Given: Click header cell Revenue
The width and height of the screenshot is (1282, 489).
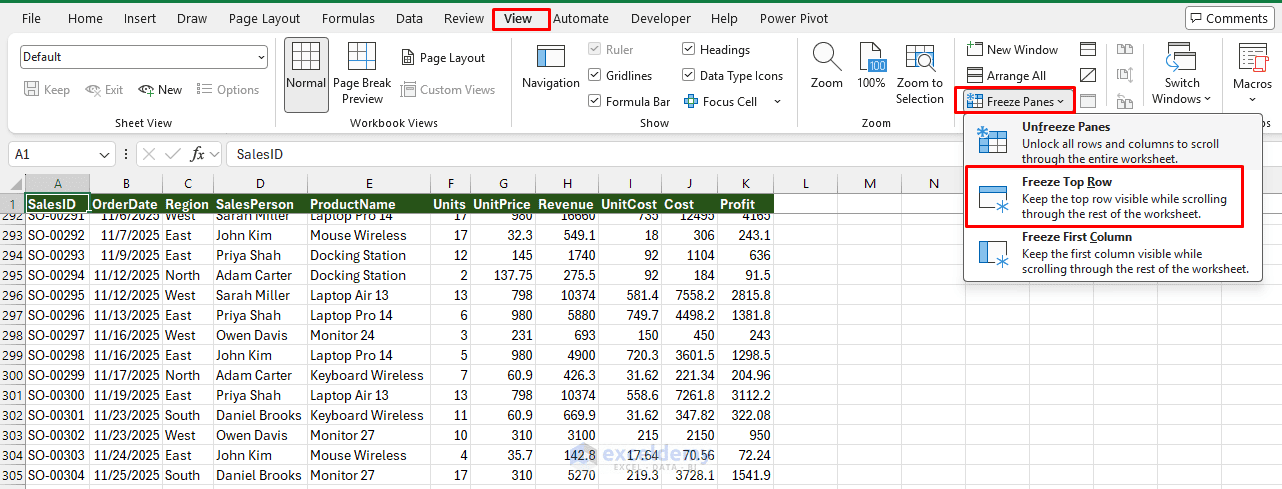Looking at the screenshot, I should (566, 204).
